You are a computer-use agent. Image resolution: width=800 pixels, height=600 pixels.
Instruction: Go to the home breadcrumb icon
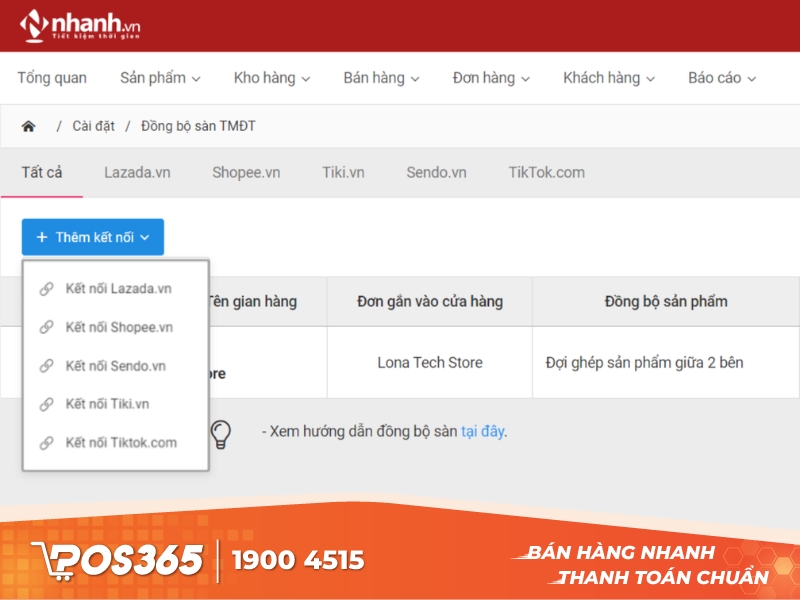coord(29,126)
